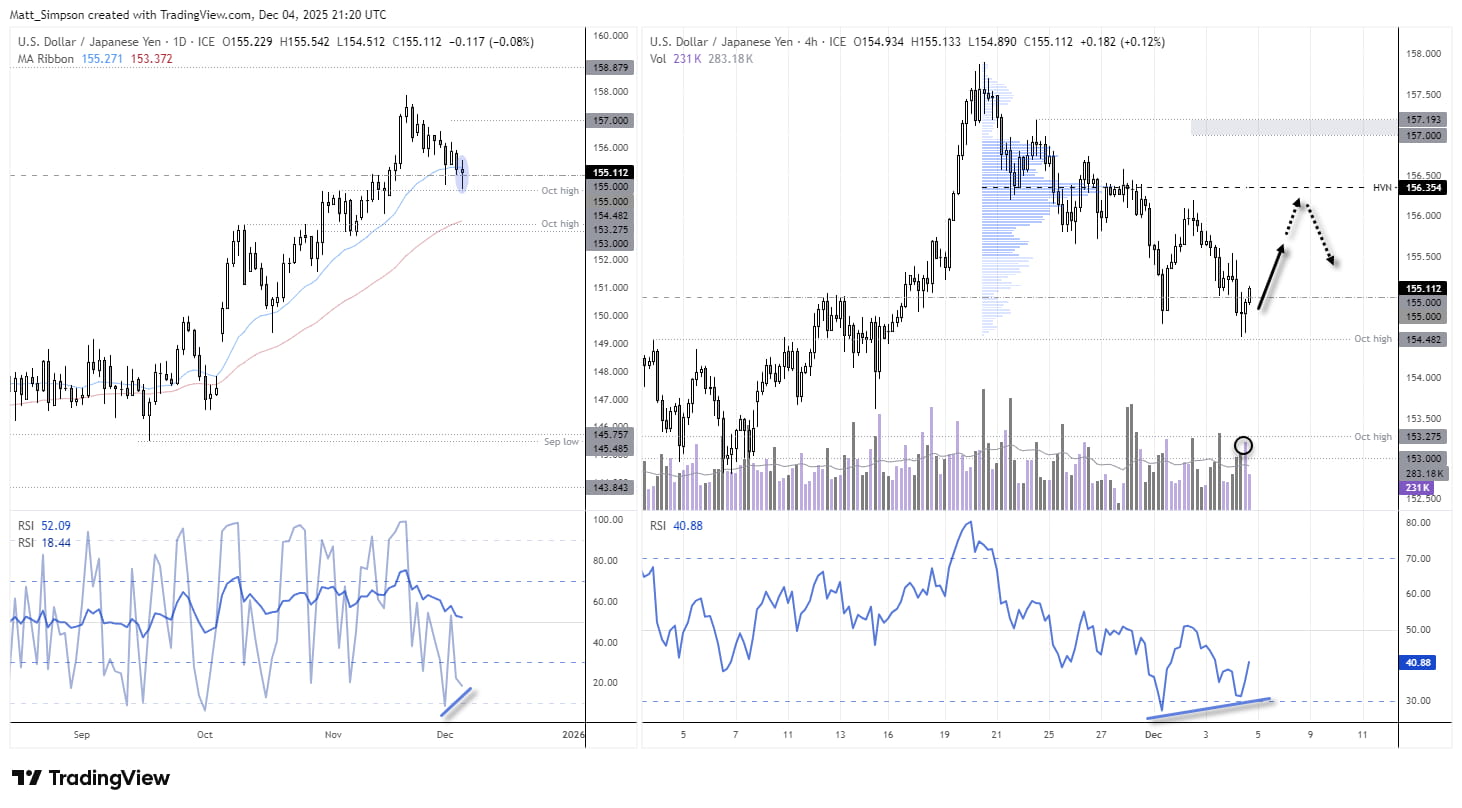Click the Matt_Simpson attribution text

(47, 15)
